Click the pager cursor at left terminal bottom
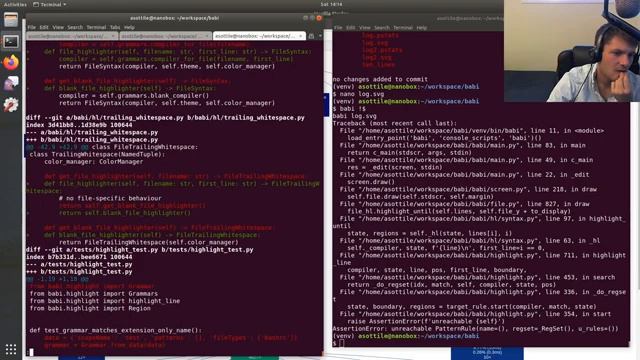 [31, 352]
